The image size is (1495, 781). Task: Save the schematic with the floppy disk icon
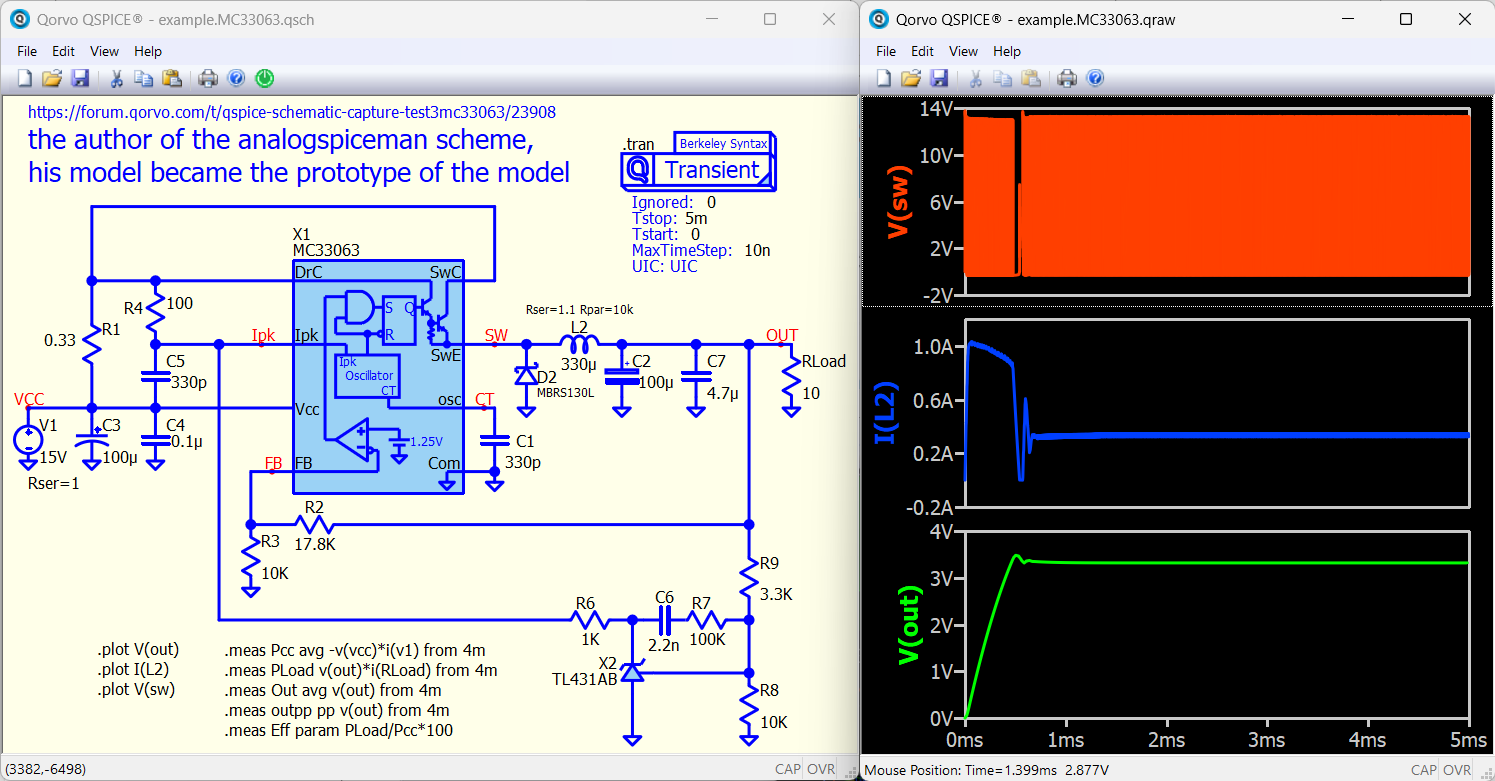(80, 78)
